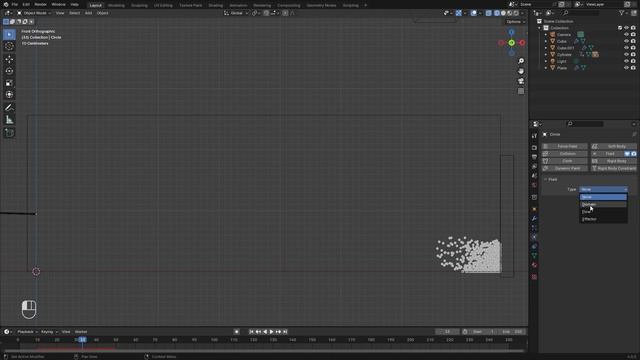Click the green Y axis gizmo circle

click(x=511, y=43)
